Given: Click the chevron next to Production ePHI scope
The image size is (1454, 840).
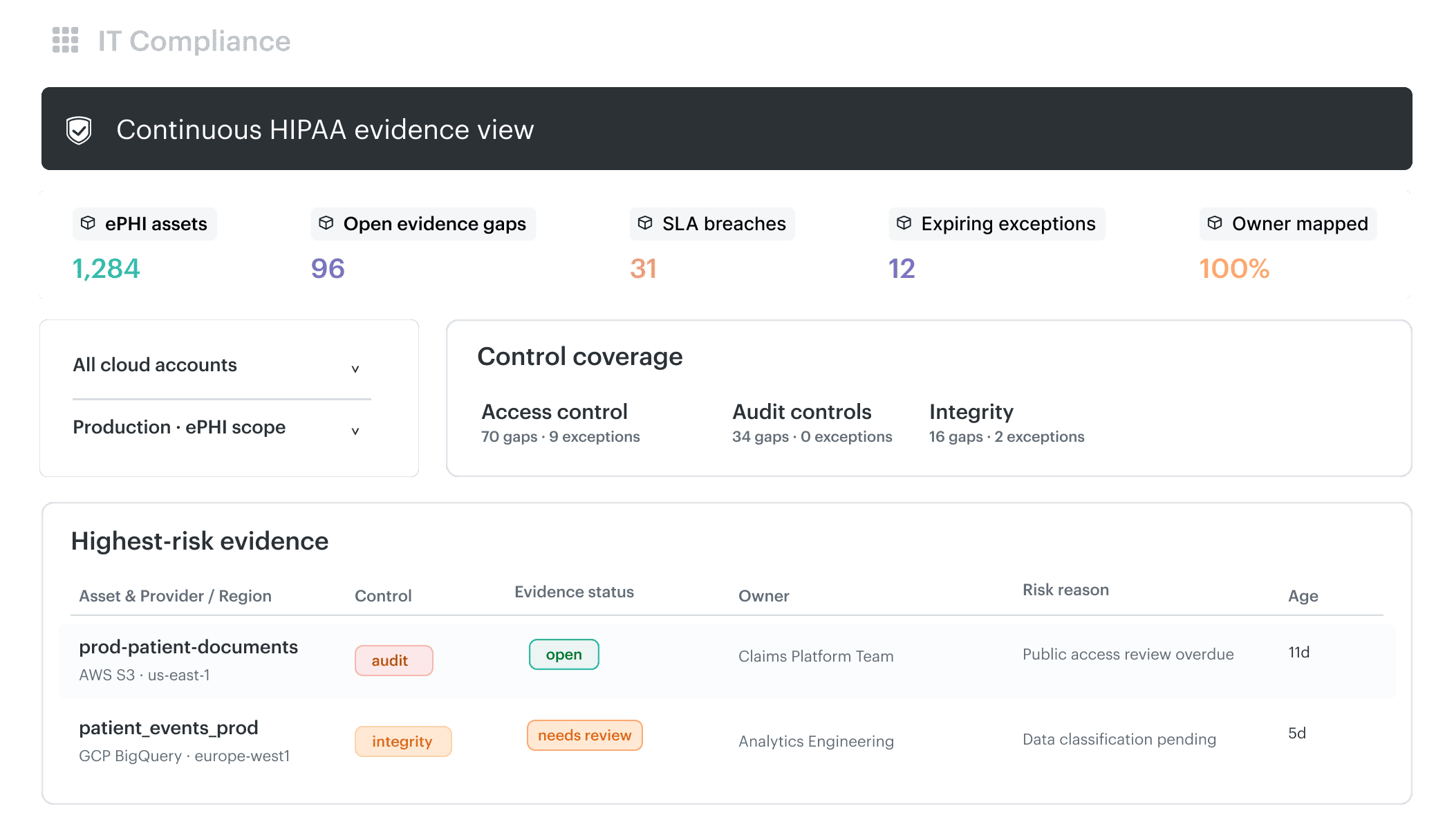Looking at the screenshot, I should click(355, 431).
